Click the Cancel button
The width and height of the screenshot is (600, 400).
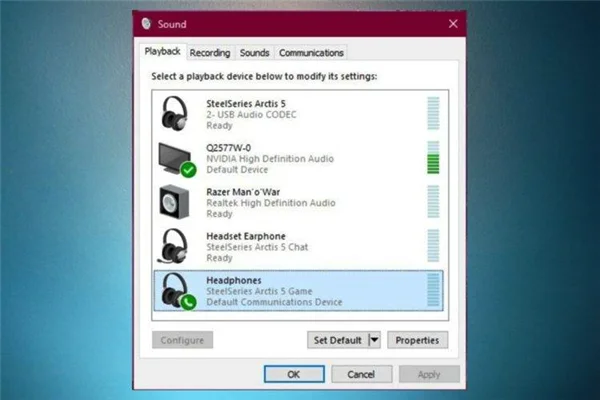pyautogui.click(x=361, y=374)
